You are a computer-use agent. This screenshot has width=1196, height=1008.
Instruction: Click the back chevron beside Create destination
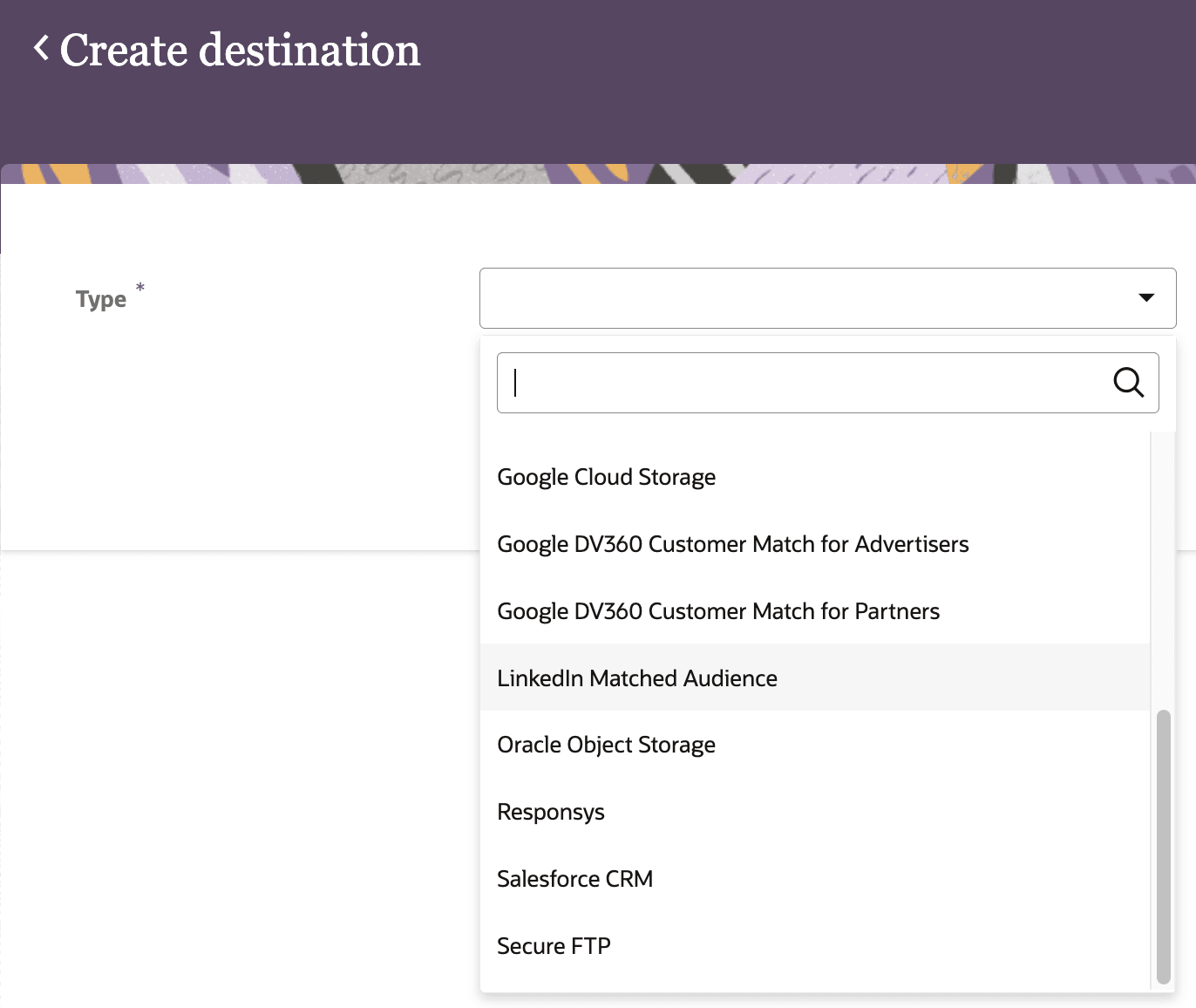pos(39,50)
